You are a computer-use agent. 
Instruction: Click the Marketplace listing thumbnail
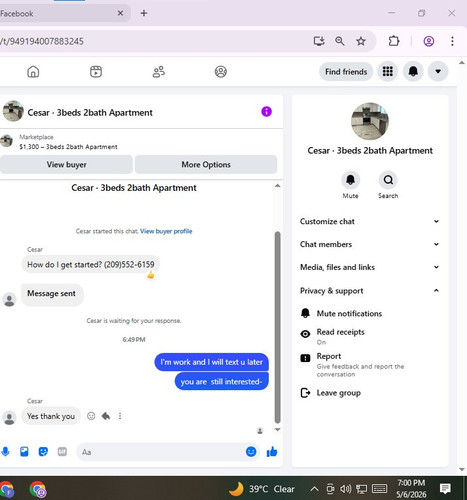tap(6, 141)
